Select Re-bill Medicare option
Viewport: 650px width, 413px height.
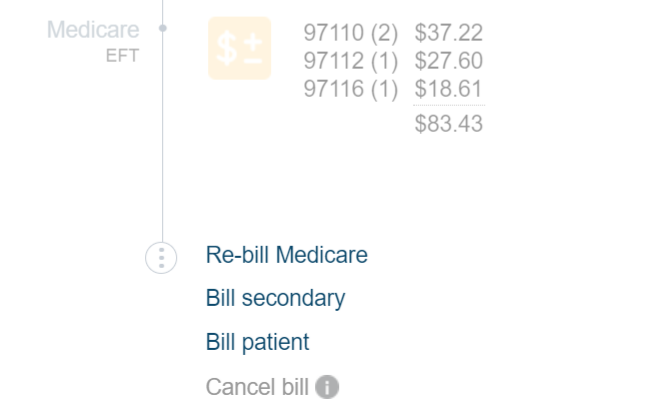click(x=286, y=255)
